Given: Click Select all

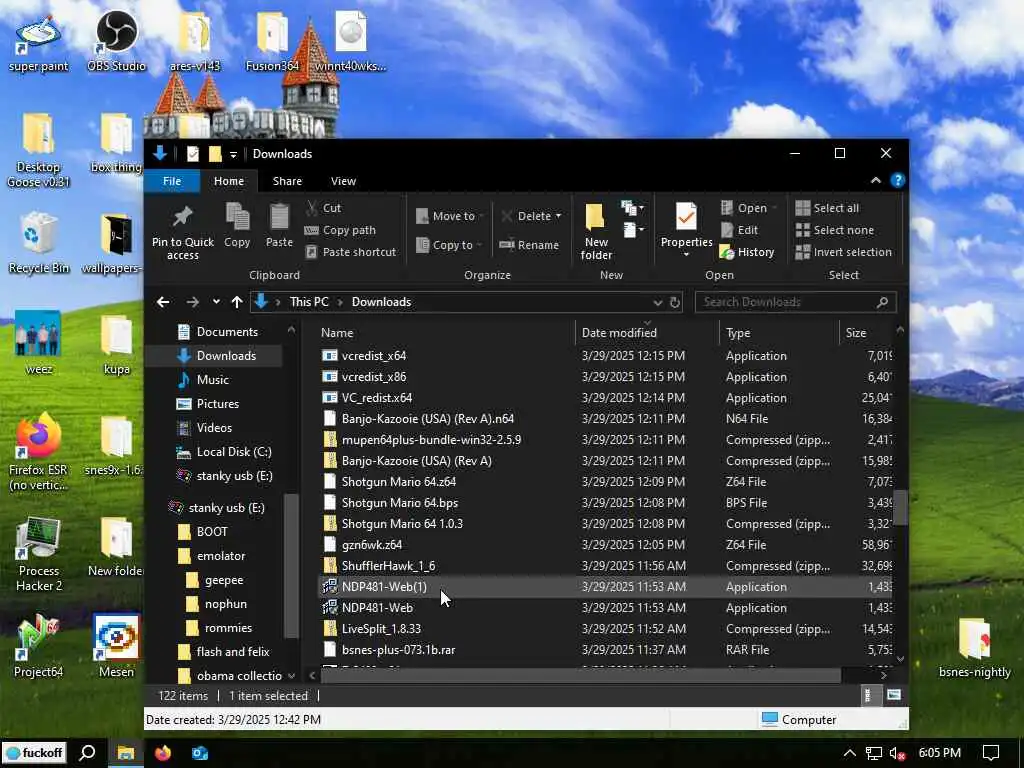Looking at the screenshot, I should (827, 208).
